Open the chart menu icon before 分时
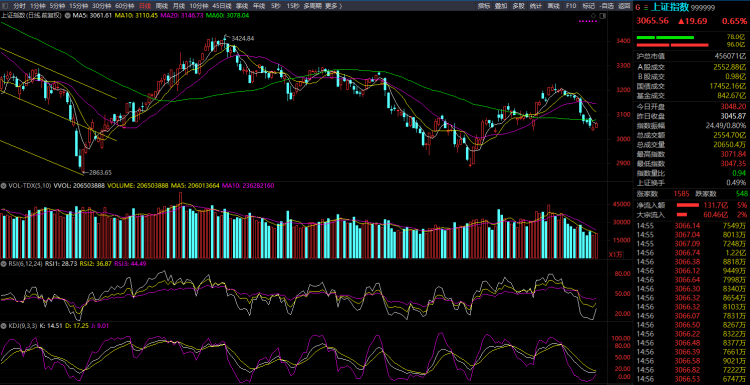The width and height of the screenshot is (750, 385). pyautogui.click(x=5, y=6)
